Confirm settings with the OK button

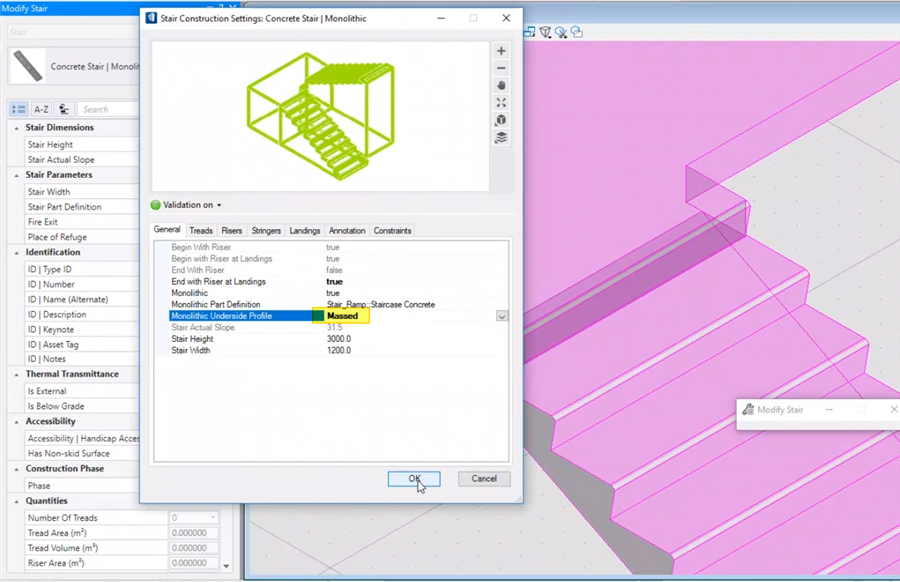pyautogui.click(x=414, y=479)
